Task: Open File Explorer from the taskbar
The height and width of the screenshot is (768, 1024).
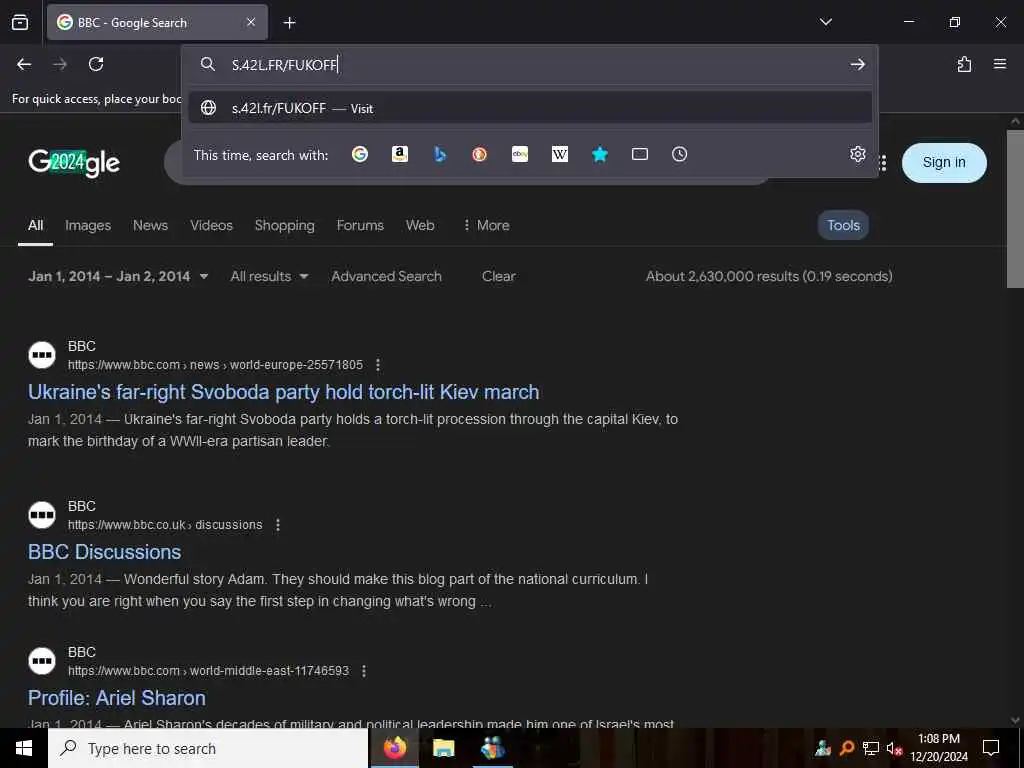Action: [x=443, y=748]
